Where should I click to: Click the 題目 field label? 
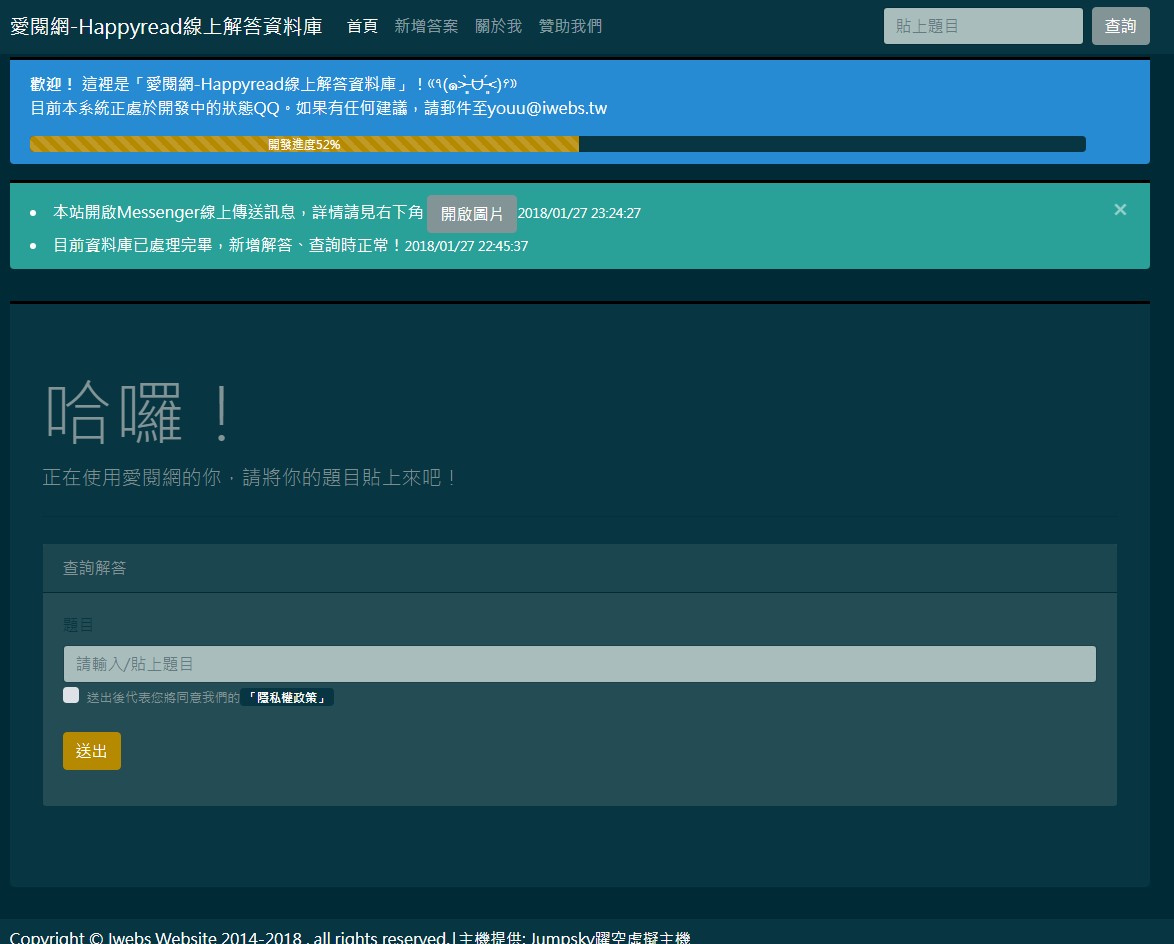[78, 624]
